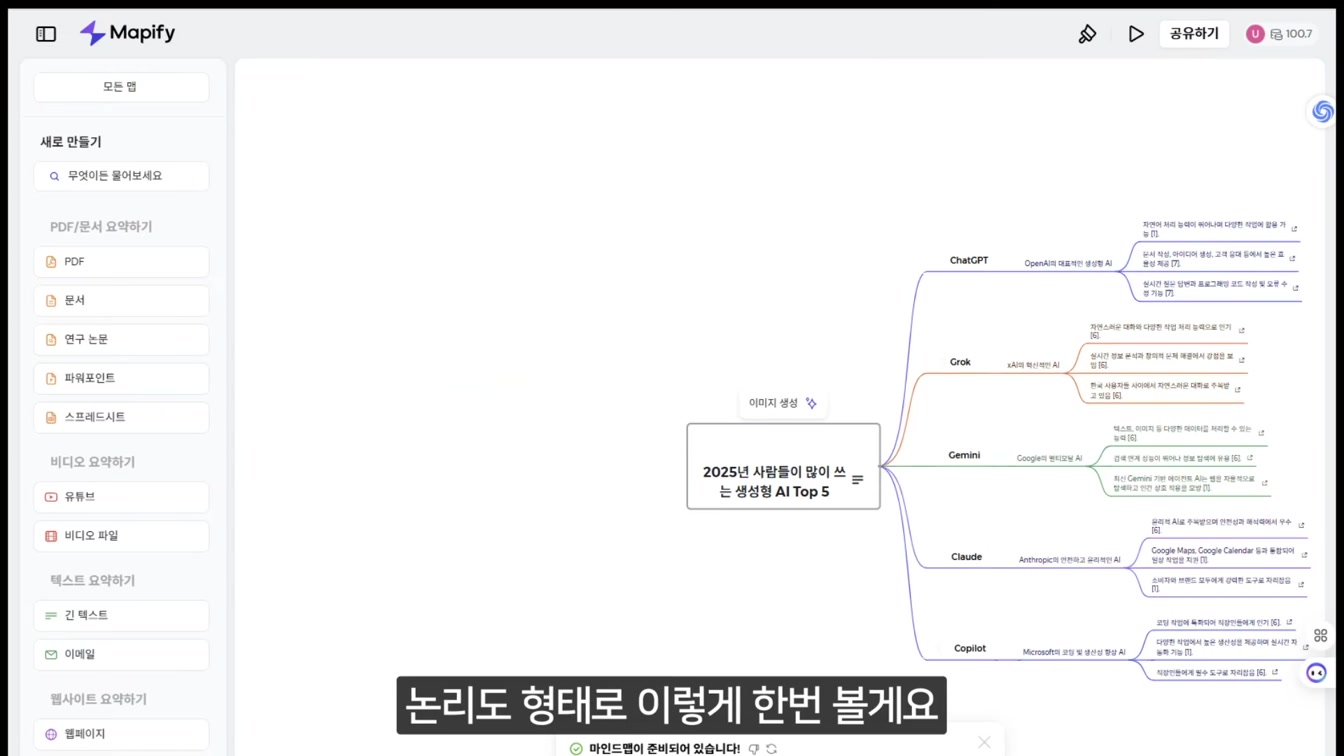Viewport: 1344px width, 756px height.
Task: Select 이메일 summarize option
Action: 121,655
